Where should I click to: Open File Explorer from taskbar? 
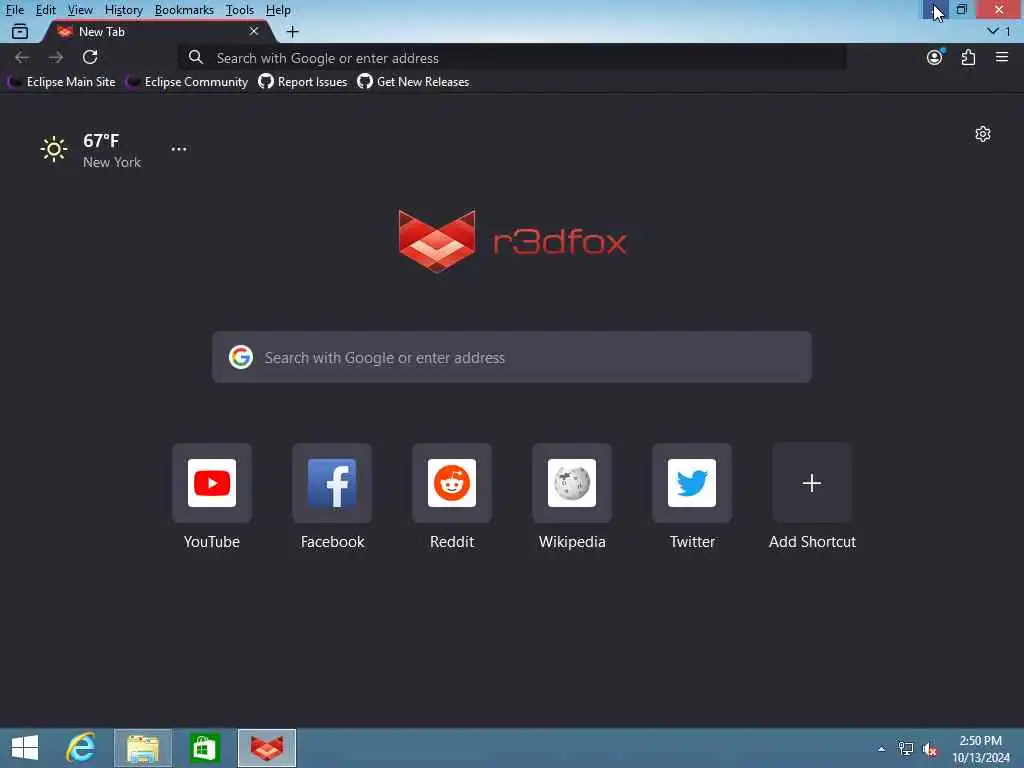143,748
